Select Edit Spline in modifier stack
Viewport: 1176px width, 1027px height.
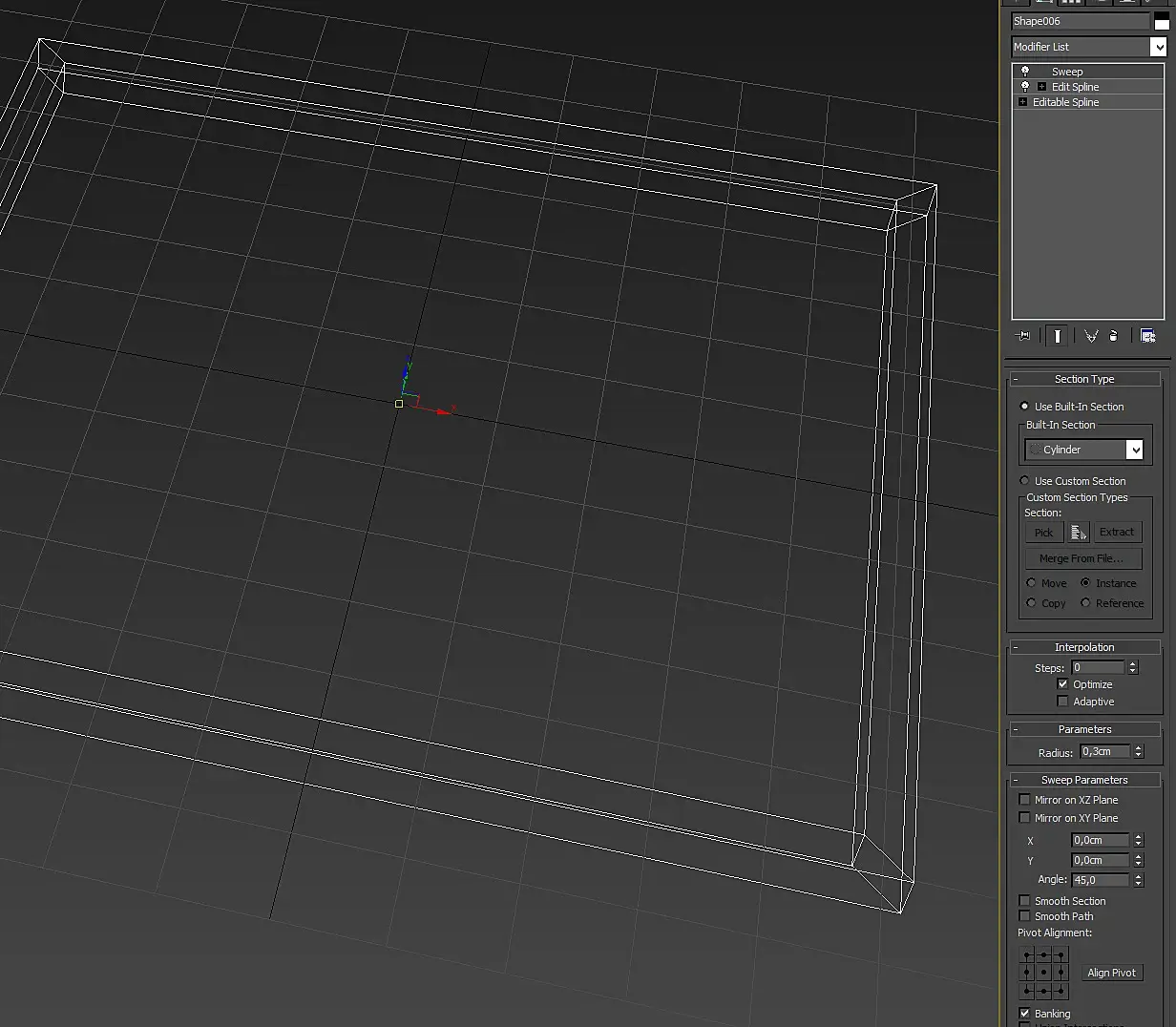(x=1075, y=87)
